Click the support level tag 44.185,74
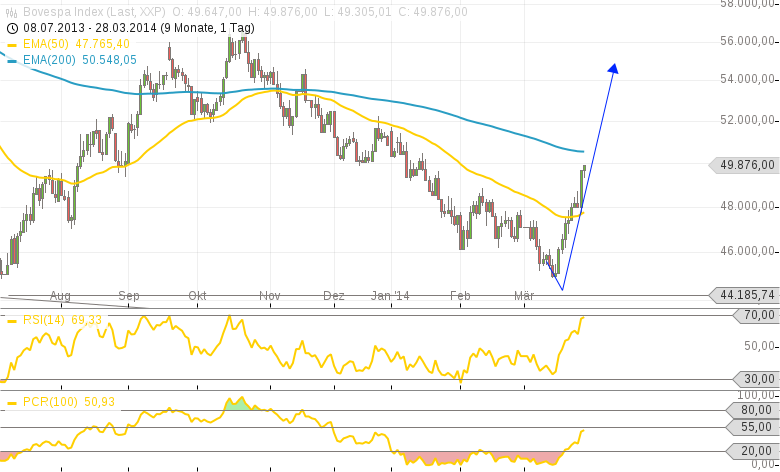Image resolution: width=780 pixels, height=472 pixels. pos(744,295)
